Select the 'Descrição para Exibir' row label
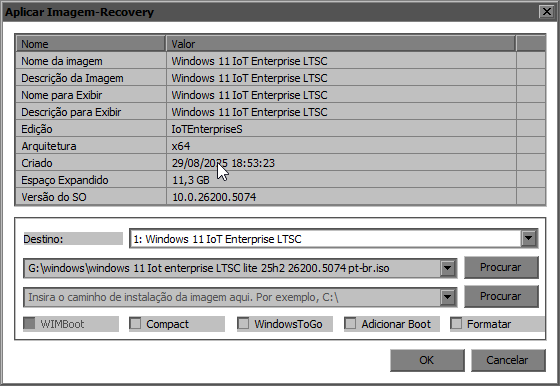 71,112
